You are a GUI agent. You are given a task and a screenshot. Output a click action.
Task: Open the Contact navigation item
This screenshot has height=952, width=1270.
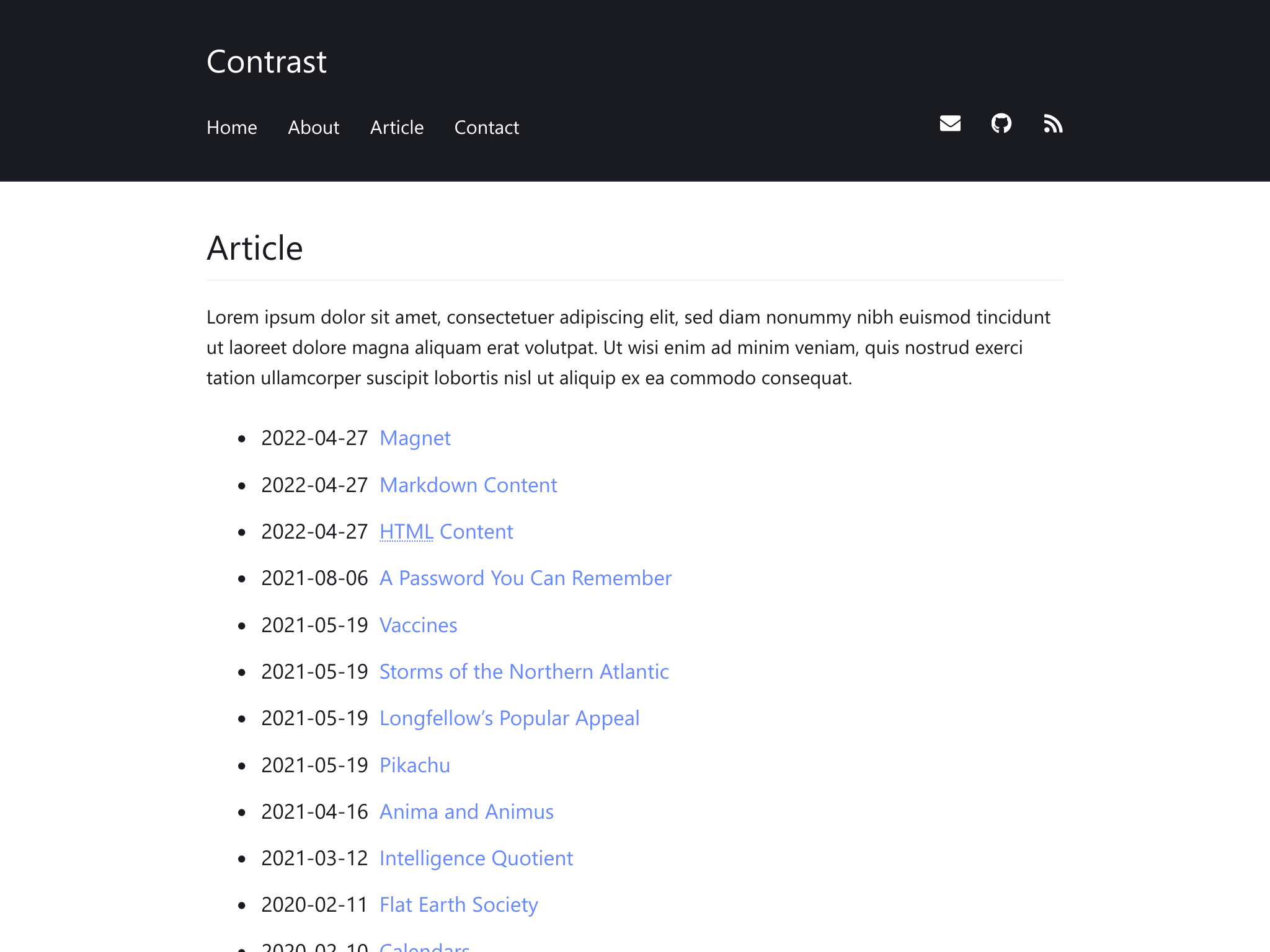click(487, 128)
